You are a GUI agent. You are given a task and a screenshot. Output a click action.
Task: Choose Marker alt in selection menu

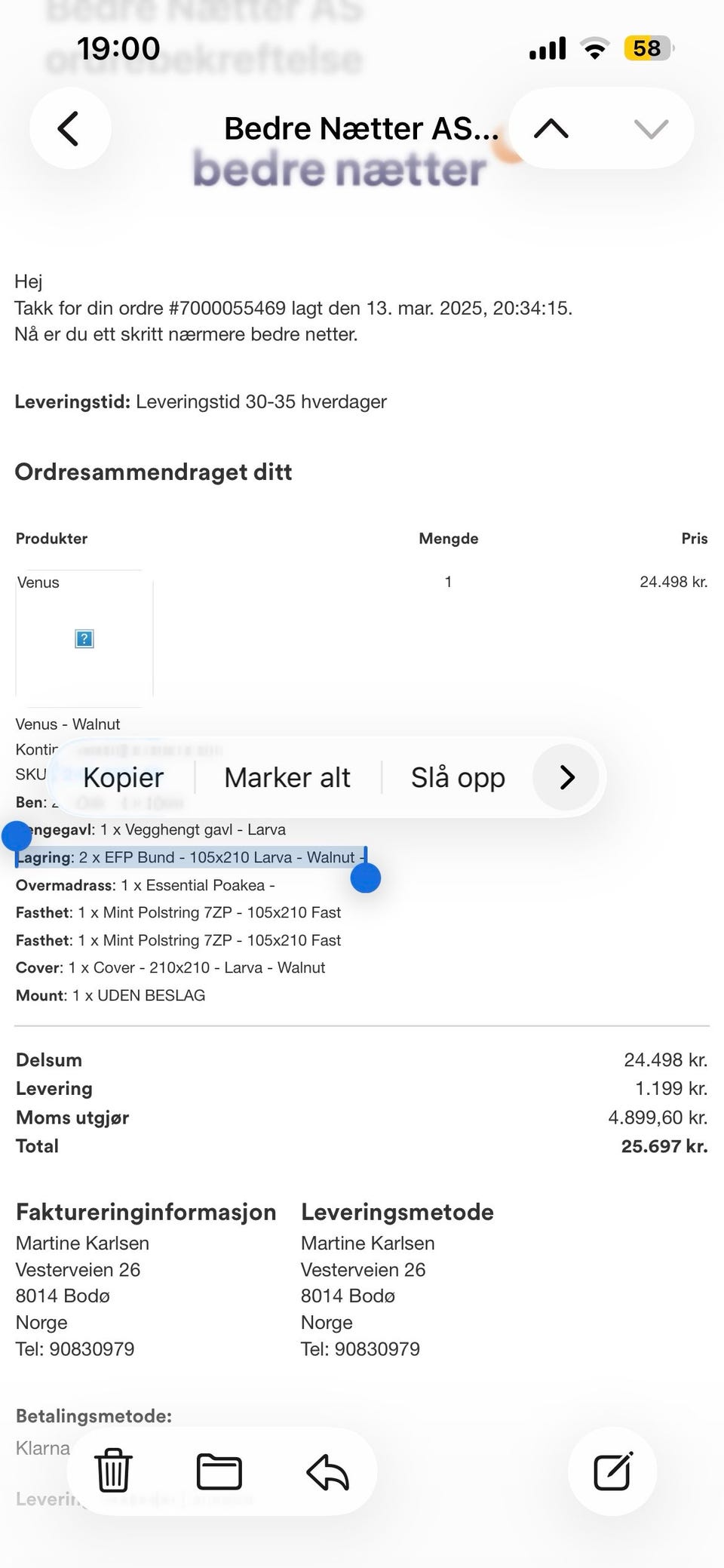pyautogui.click(x=287, y=777)
